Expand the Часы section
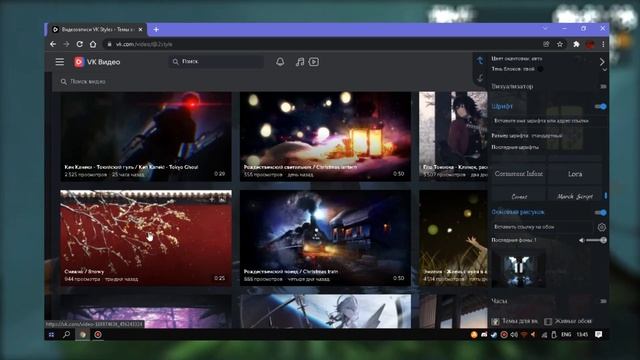The image size is (640, 360). click(x=602, y=301)
